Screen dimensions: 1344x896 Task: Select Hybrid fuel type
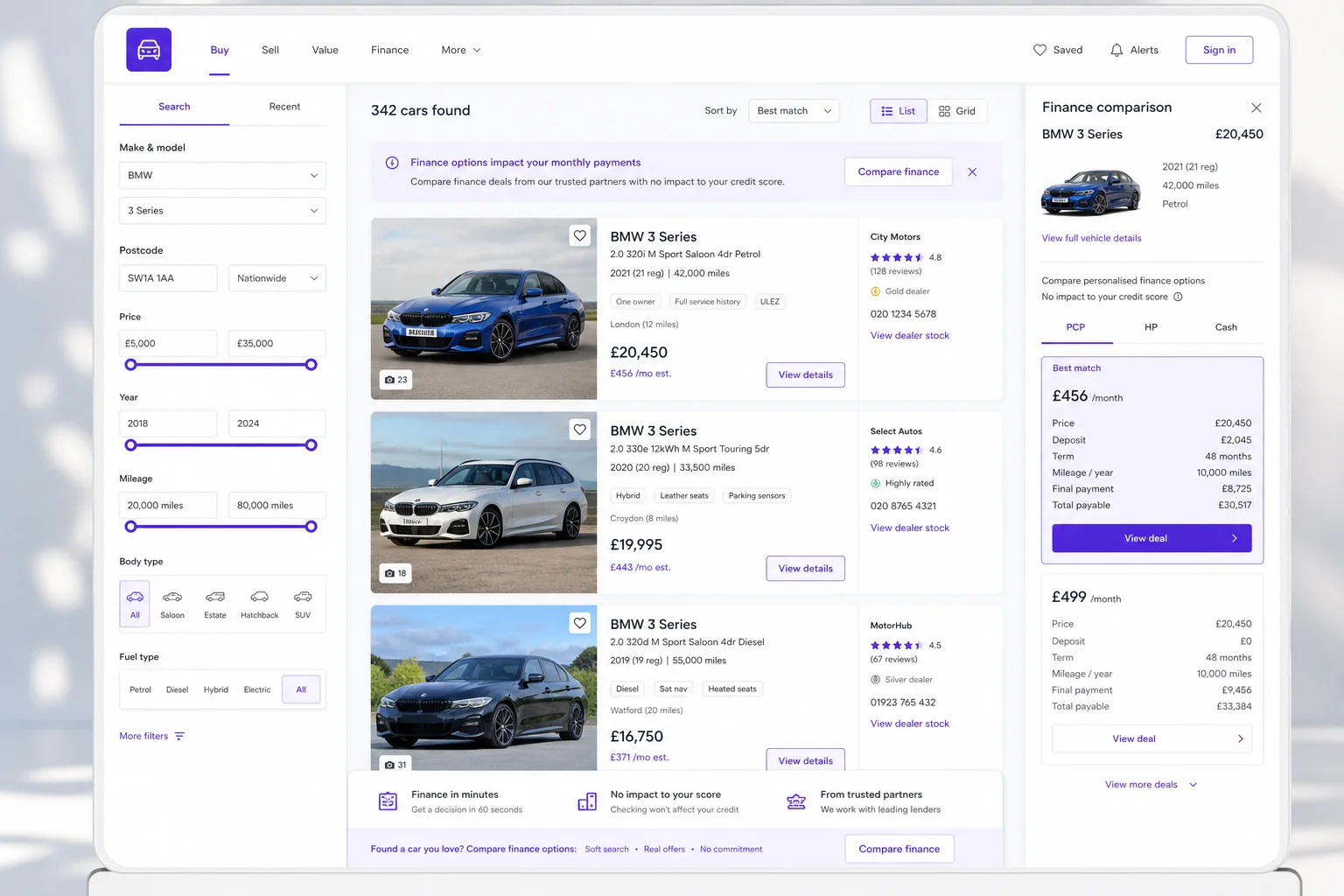pyautogui.click(x=216, y=689)
